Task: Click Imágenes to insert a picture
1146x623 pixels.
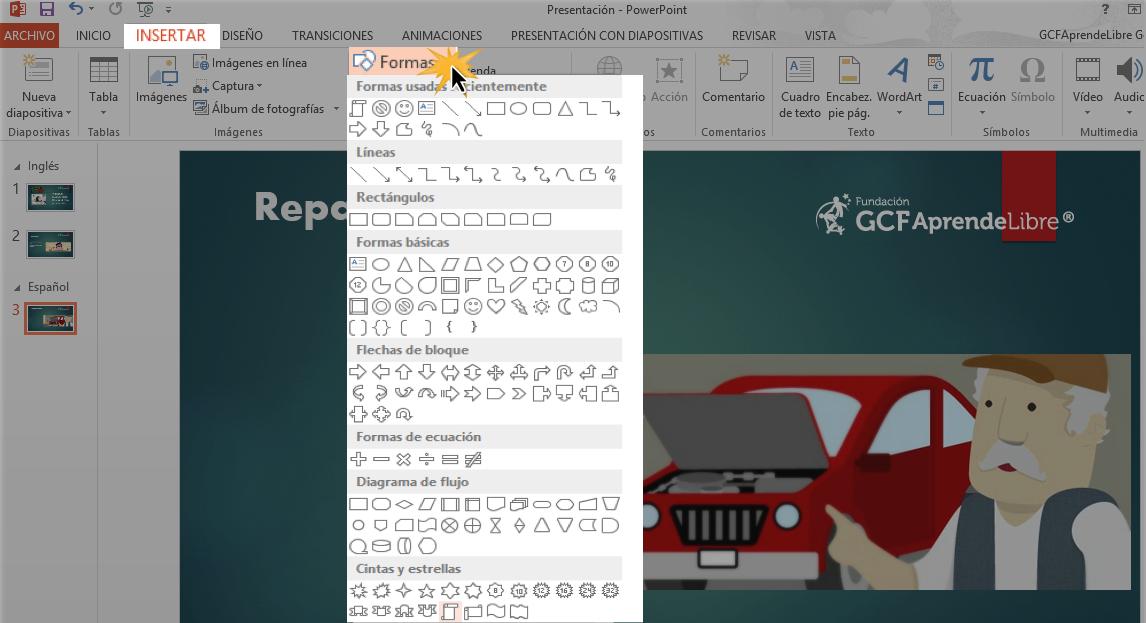Action: pyautogui.click(x=161, y=79)
